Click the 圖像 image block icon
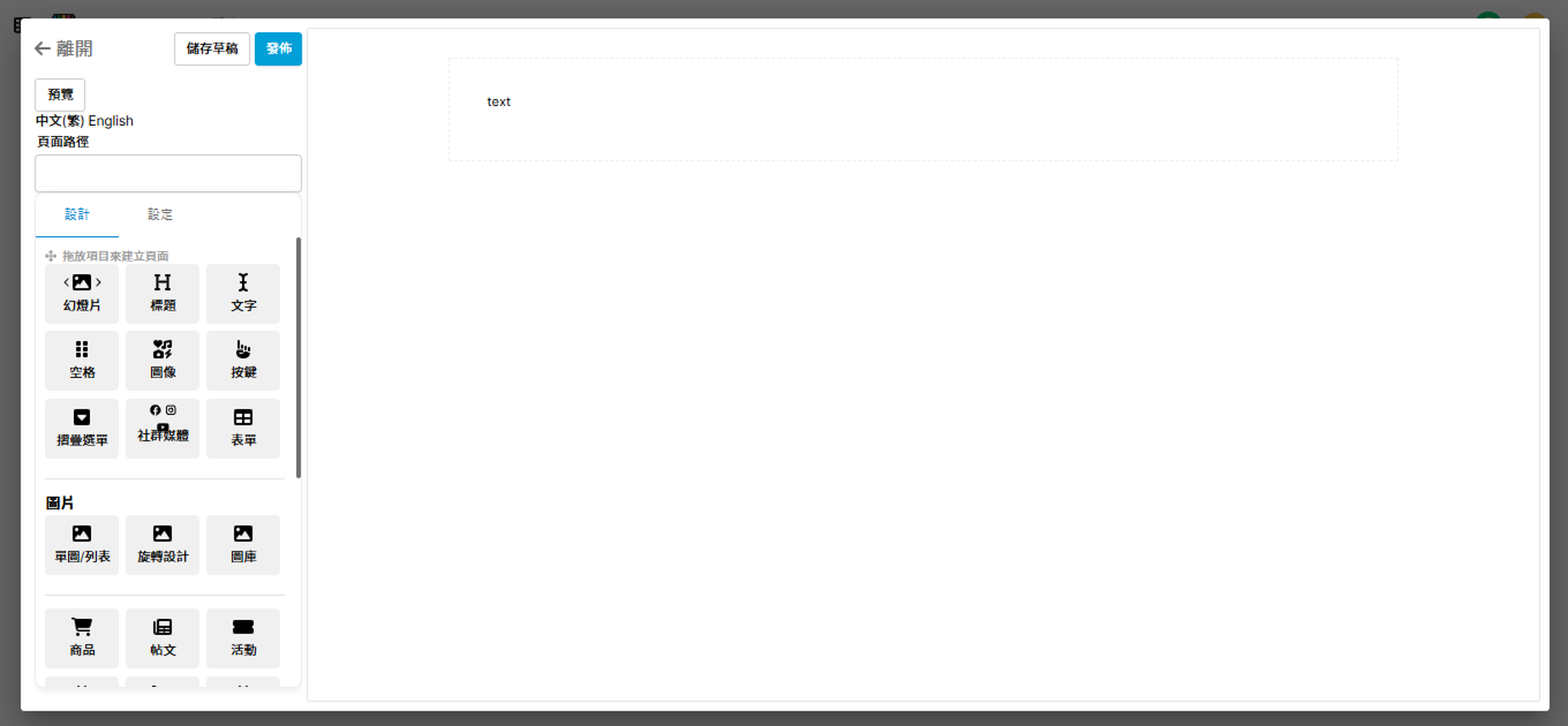 [162, 360]
